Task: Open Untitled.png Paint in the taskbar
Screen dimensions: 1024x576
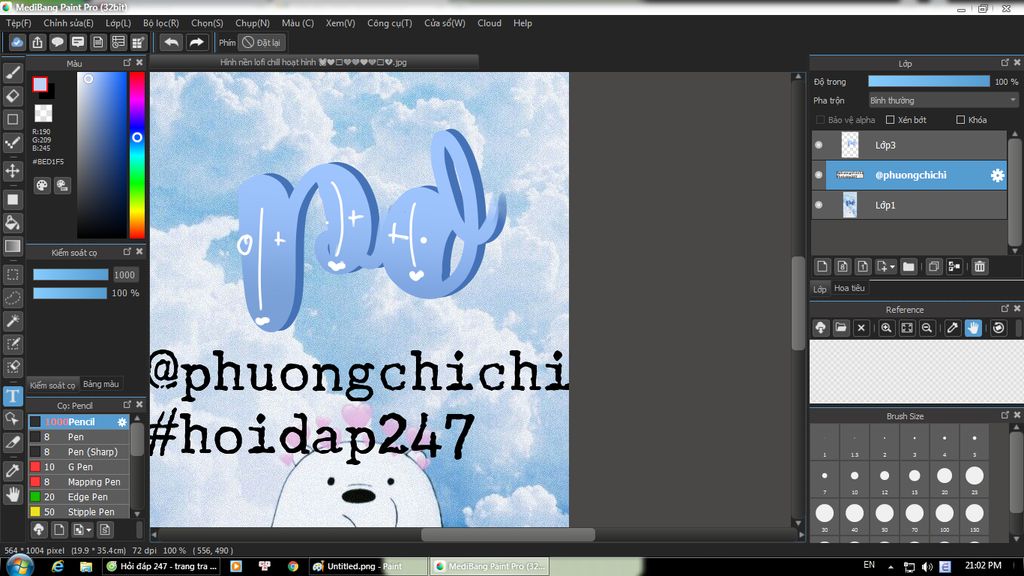Action: (367, 566)
